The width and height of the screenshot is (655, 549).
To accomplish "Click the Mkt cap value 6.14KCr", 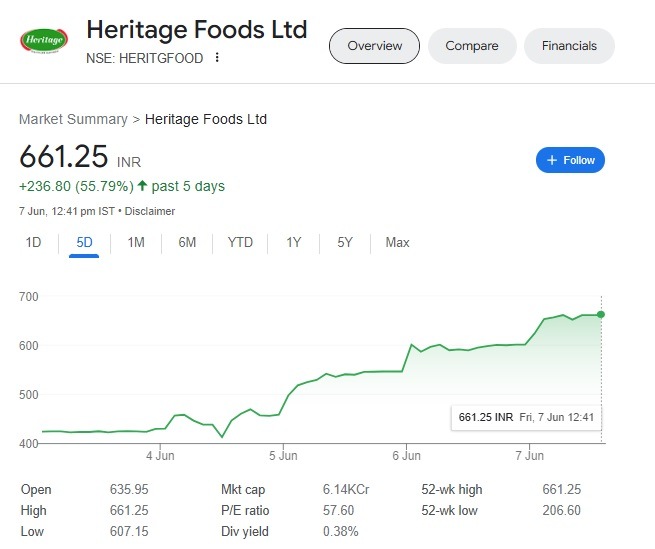I will pyautogui.click(x=346, y=489).
